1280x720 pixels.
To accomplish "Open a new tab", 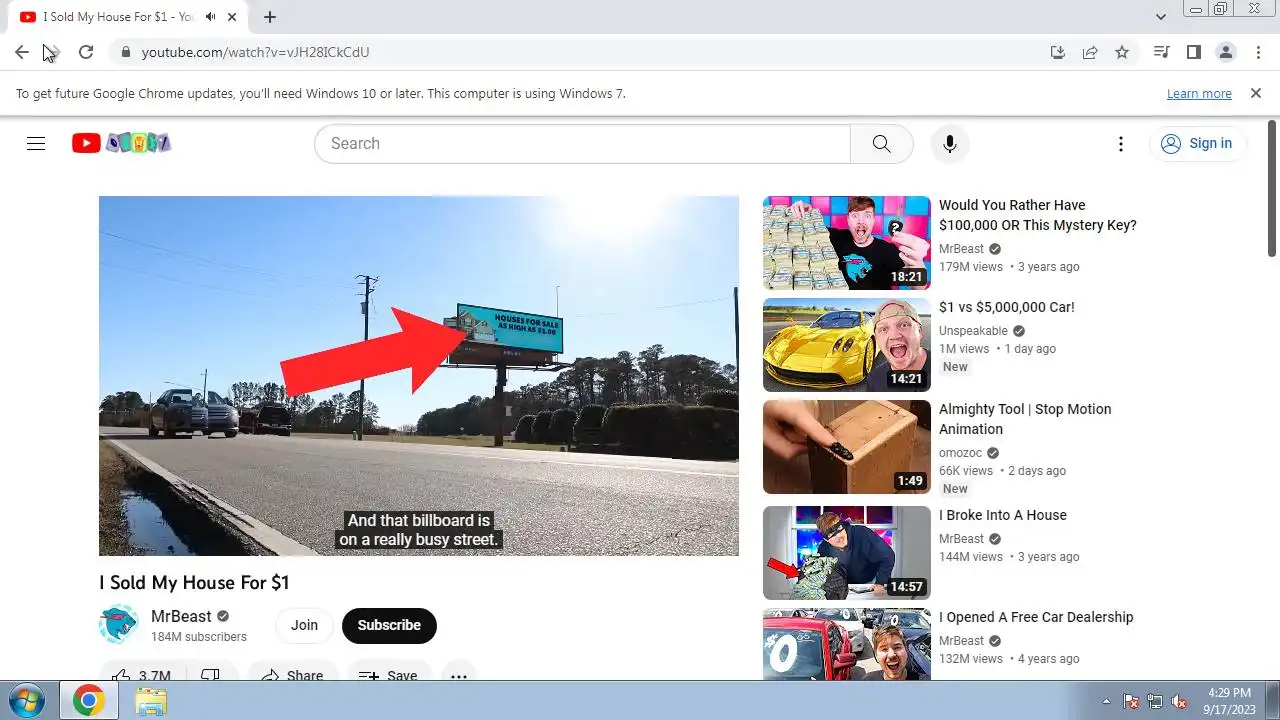I will click(270, 17).
